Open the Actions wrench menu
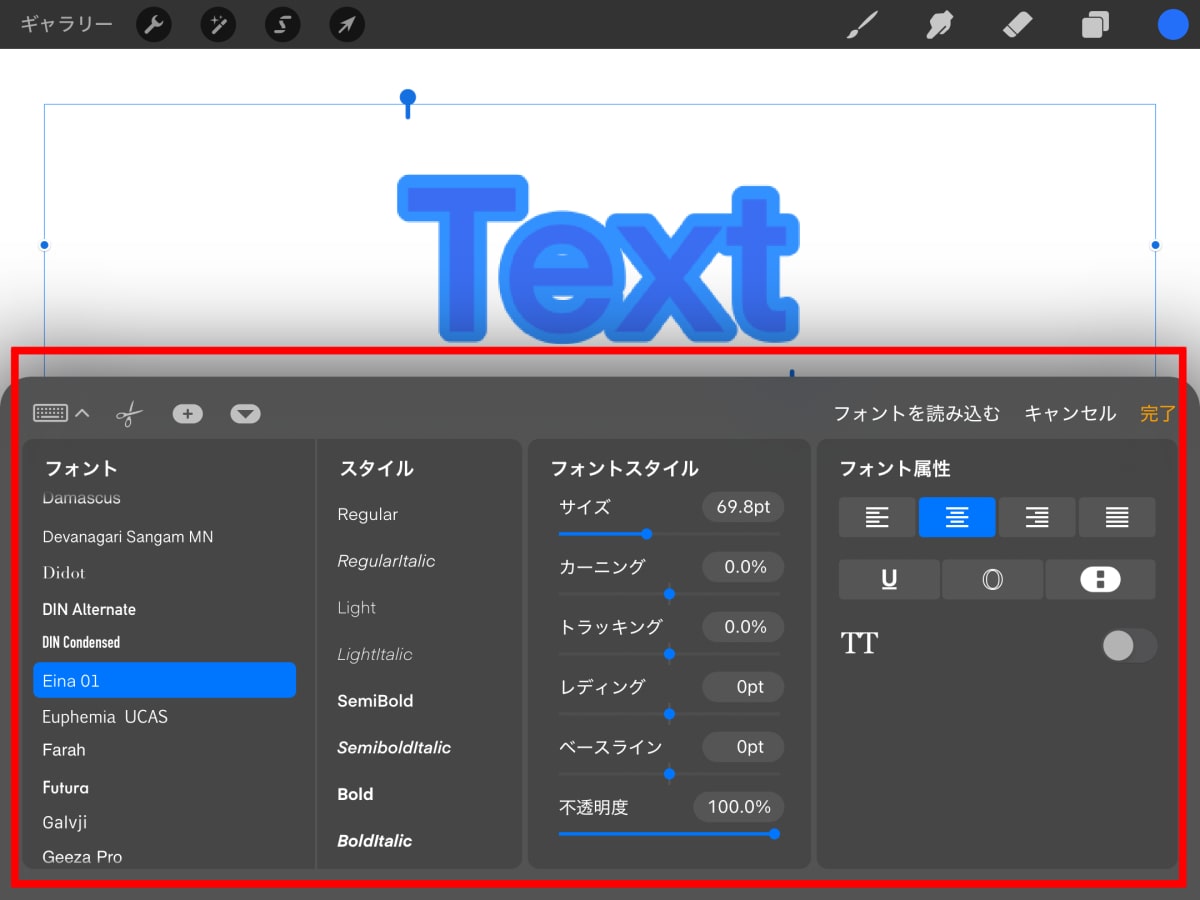This screenshot has width=1200, height=900. tap(153, 25)
